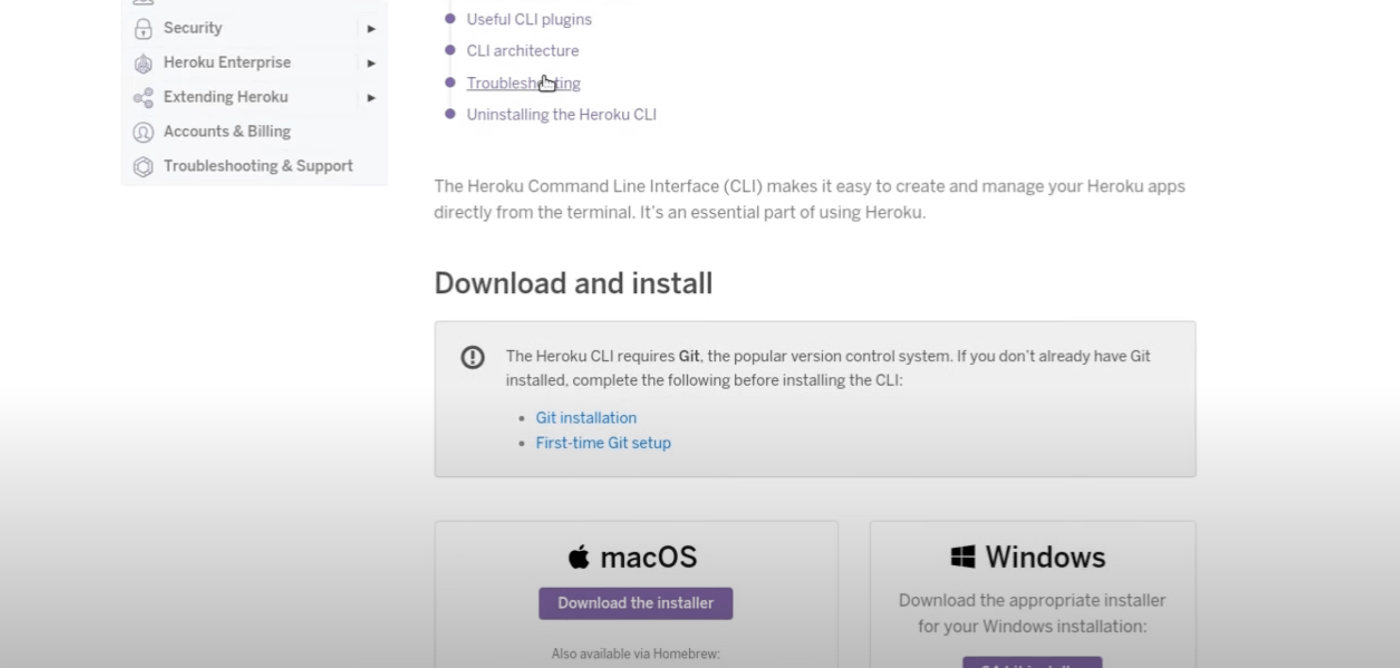Open the First-time Git setup link

click(603, 443)
